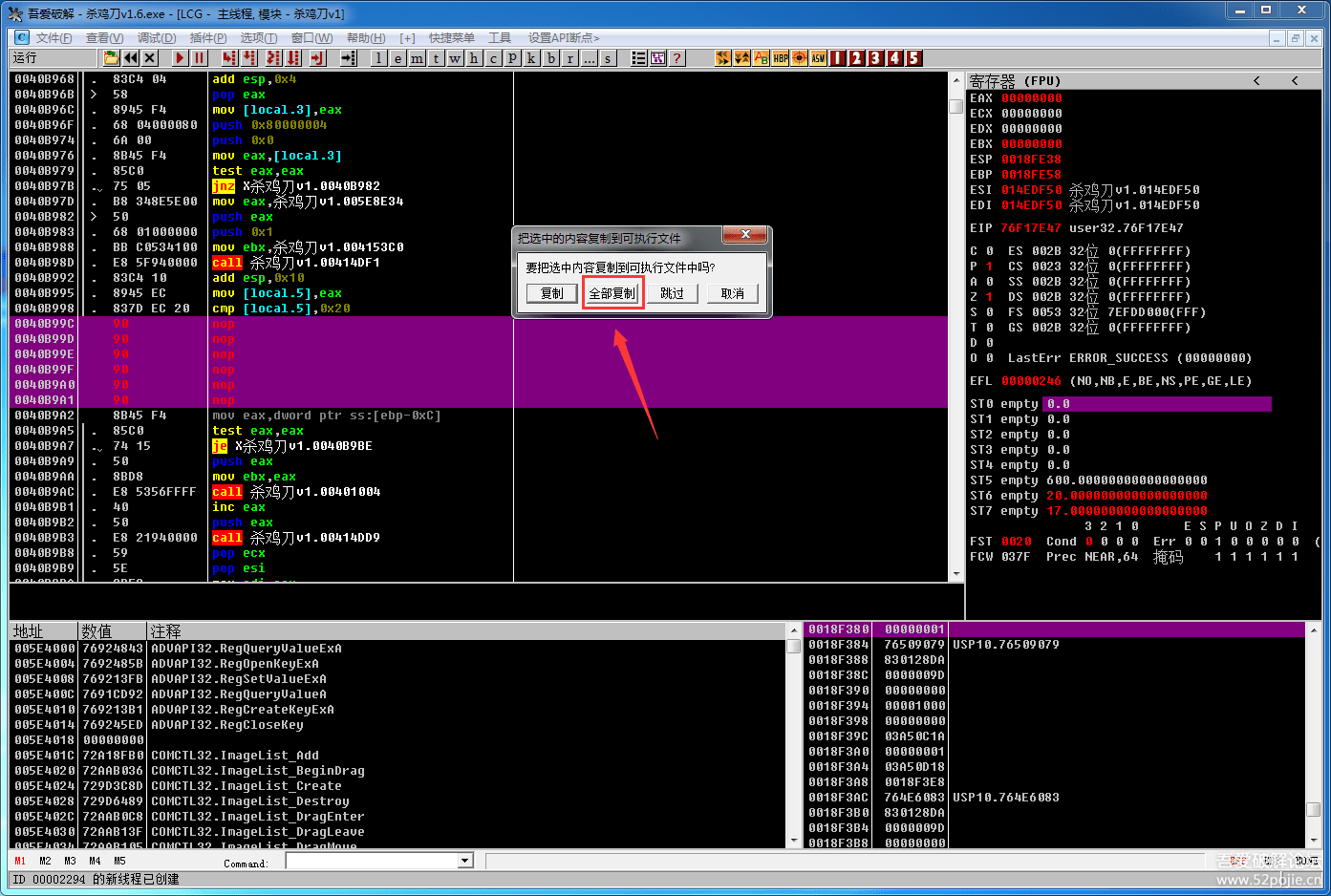Click into the Command input field
The height and width of the screenshot is (896, 1331).
pos(372,861)
